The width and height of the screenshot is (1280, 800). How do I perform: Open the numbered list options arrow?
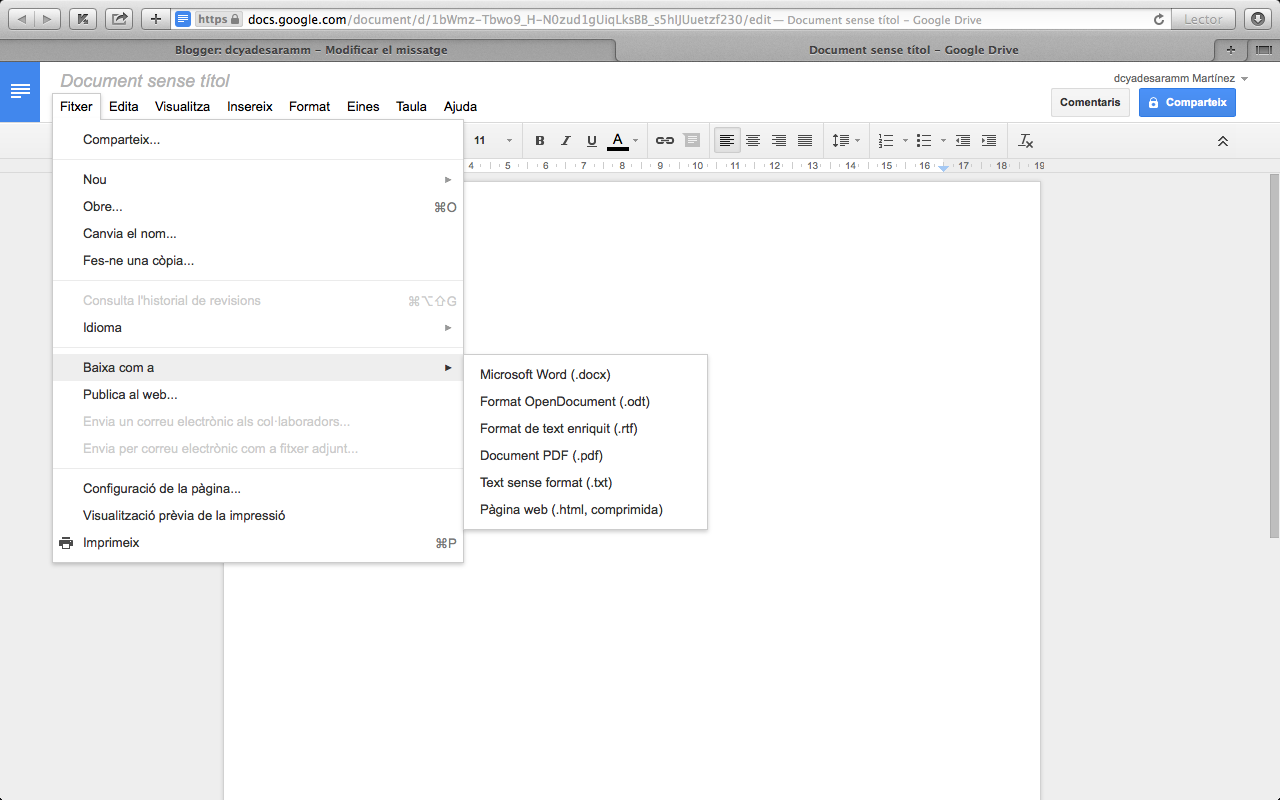[x=905, y=141]
